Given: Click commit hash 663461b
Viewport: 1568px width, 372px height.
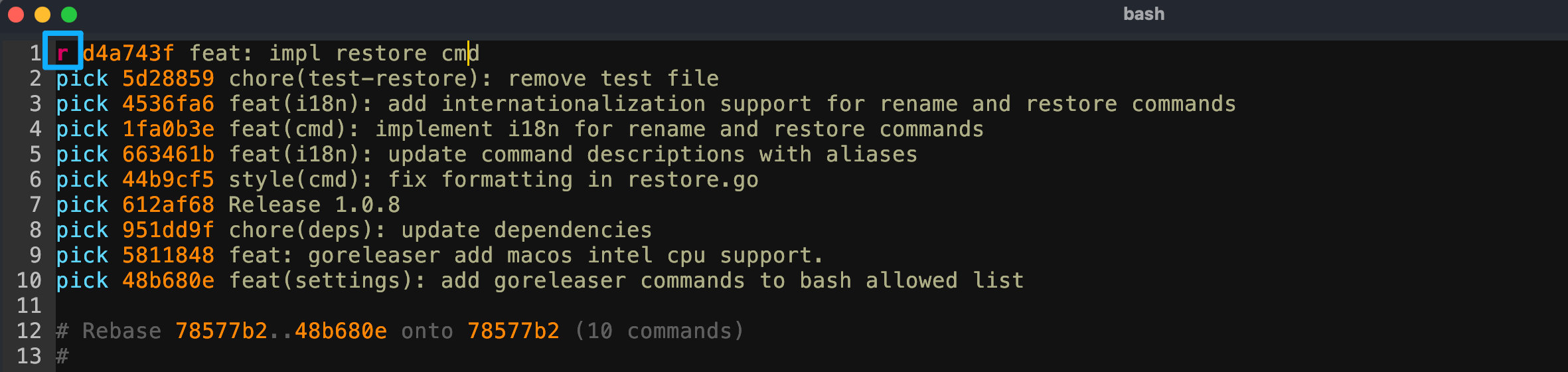Looking at the screenshot, I should (168, 154).
